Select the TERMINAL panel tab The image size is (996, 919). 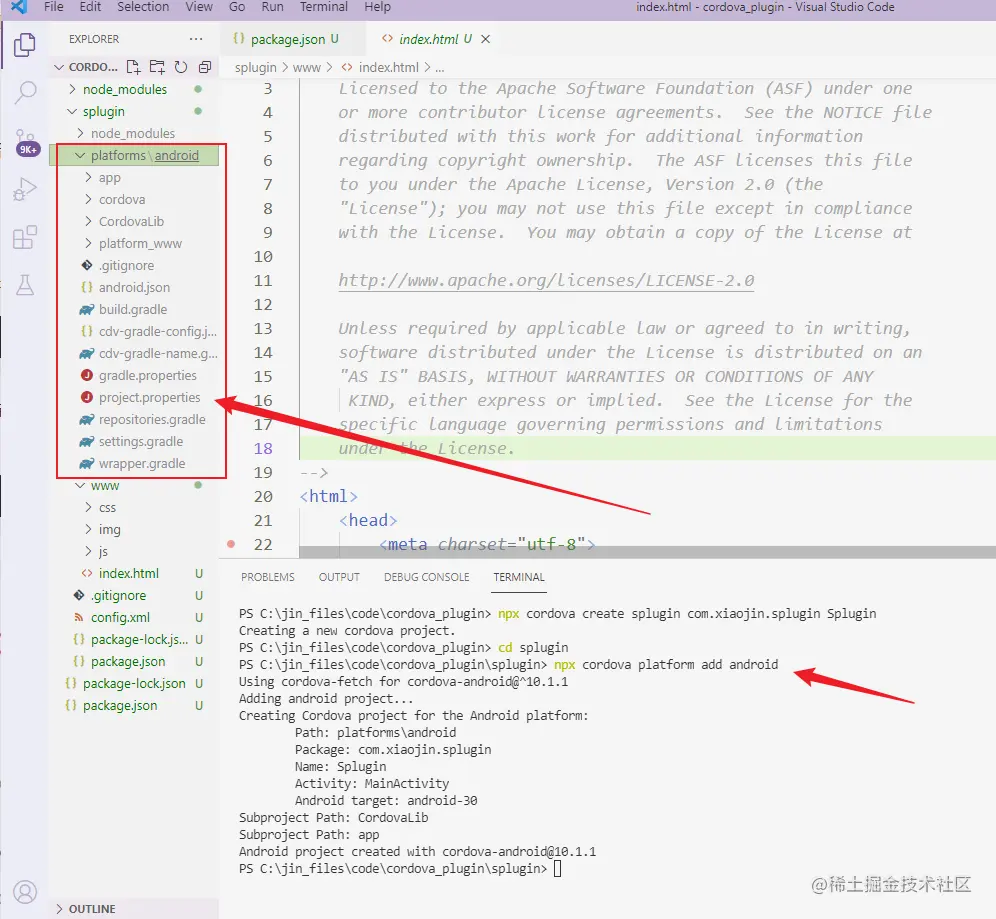tap(519, 577)
